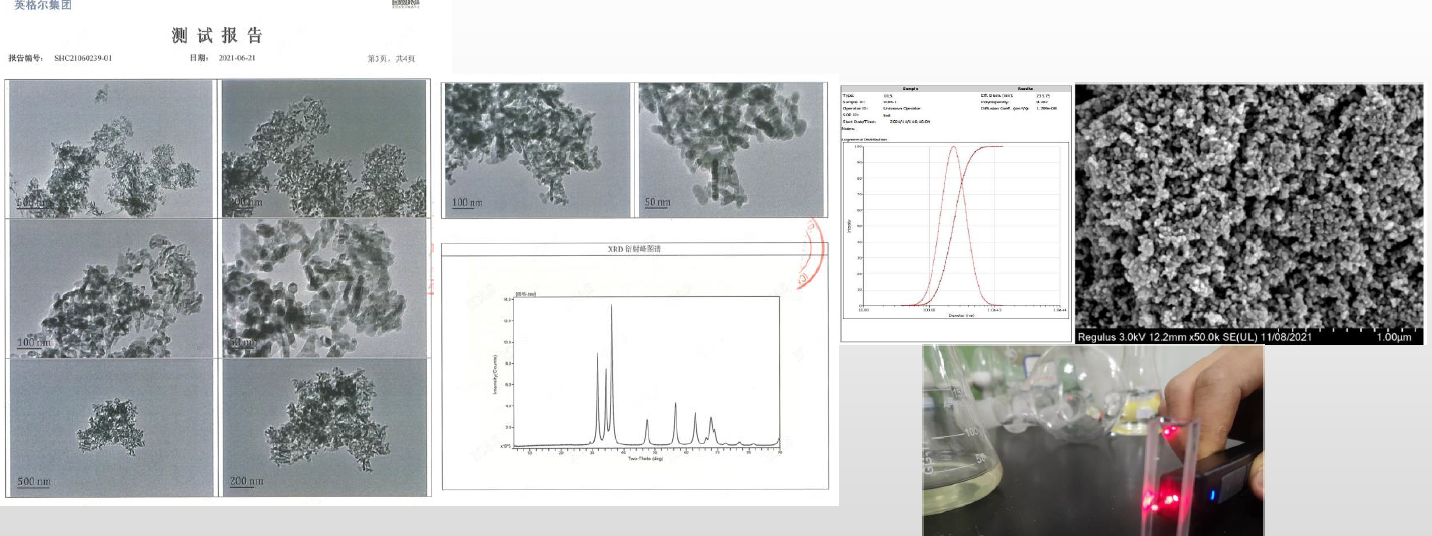
Task: Click the 1.00µm scale label on the SEM image
Action: tap(1395, 337)
